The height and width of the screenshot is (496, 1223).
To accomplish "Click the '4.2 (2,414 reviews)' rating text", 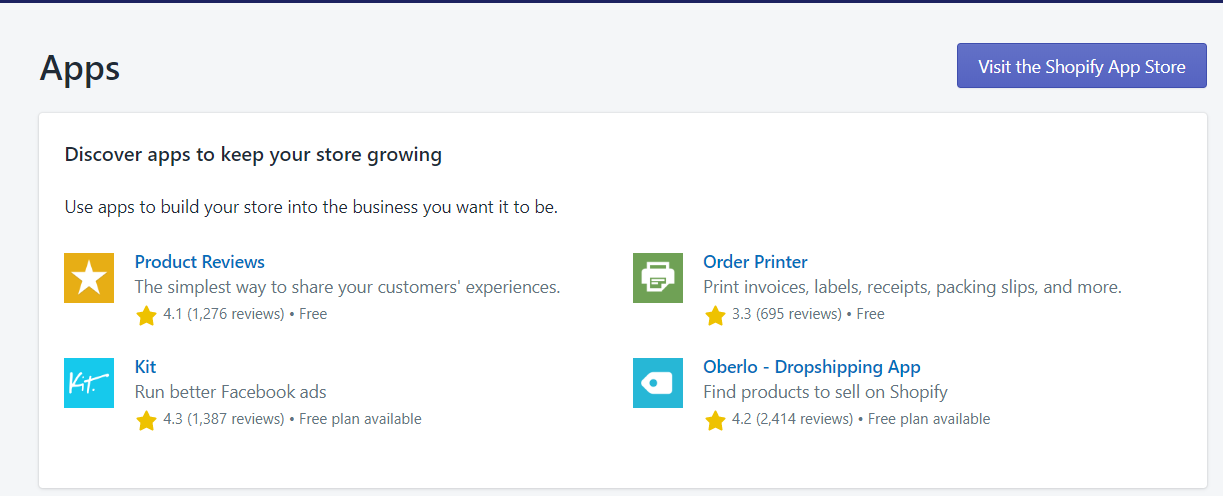I will (793, 419).
